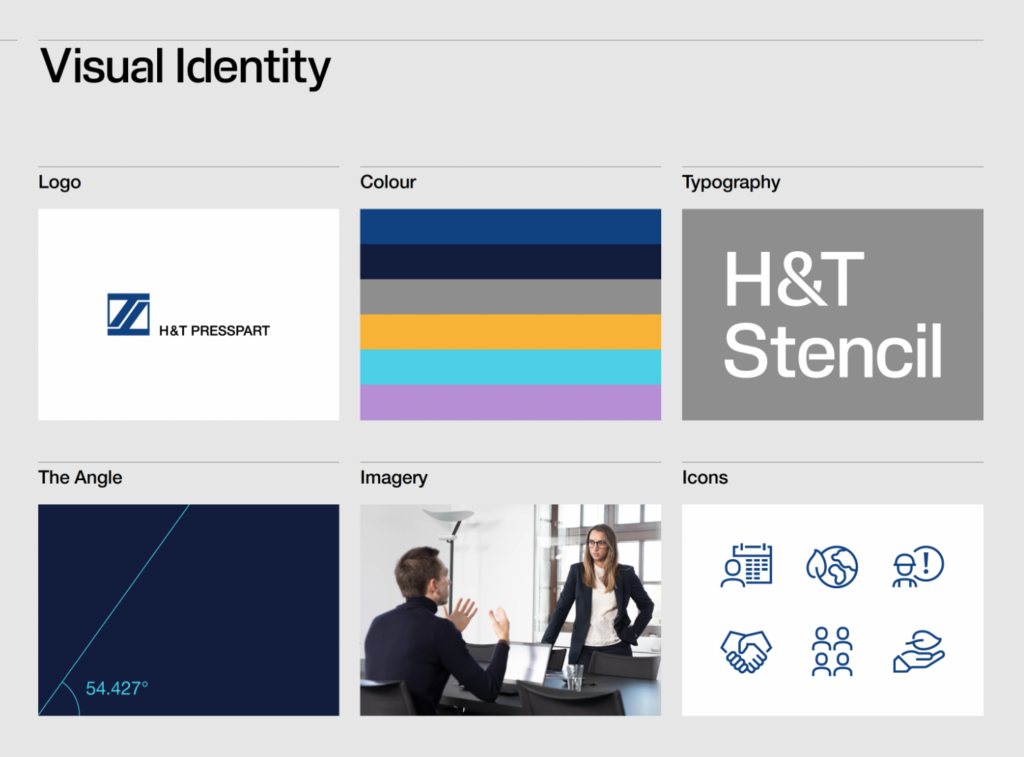The width and height of the screenshot is (1024, 757).
Task: Open the Typography section heading
Action: click(731, 182)
